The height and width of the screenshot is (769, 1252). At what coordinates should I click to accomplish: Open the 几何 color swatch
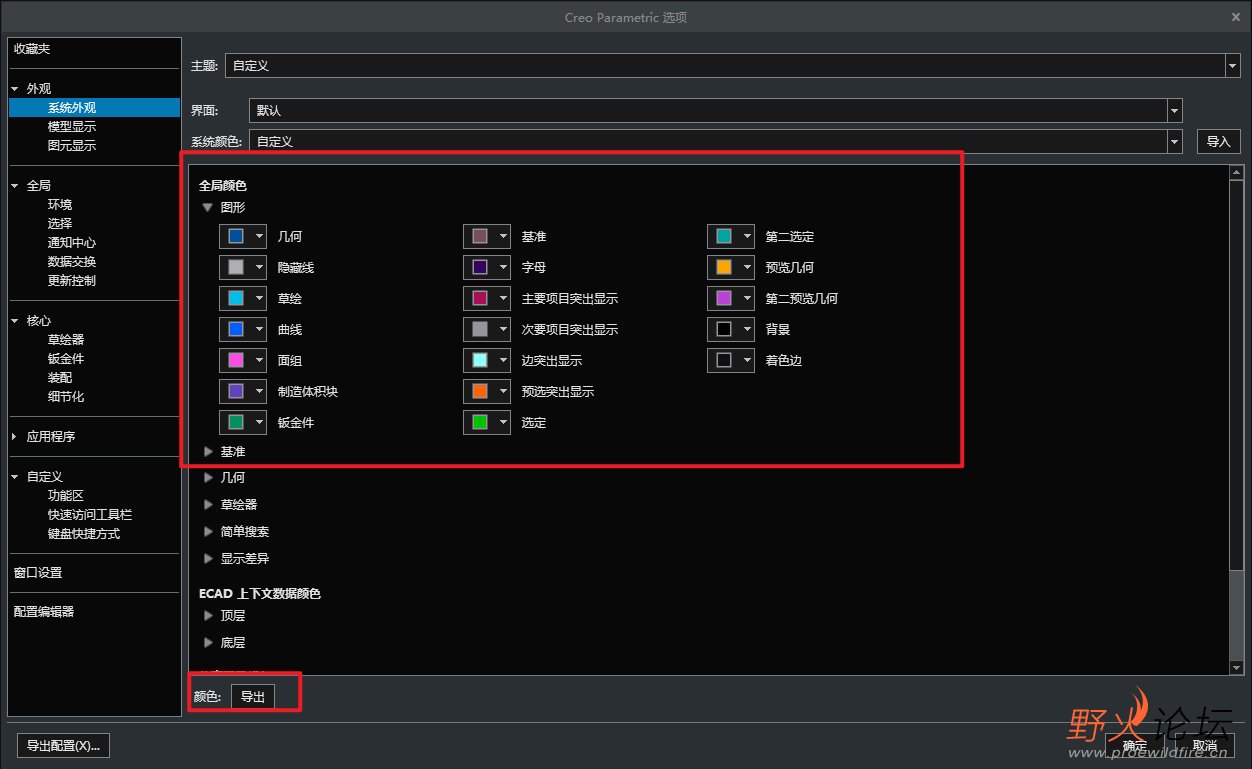click(243, 236)
